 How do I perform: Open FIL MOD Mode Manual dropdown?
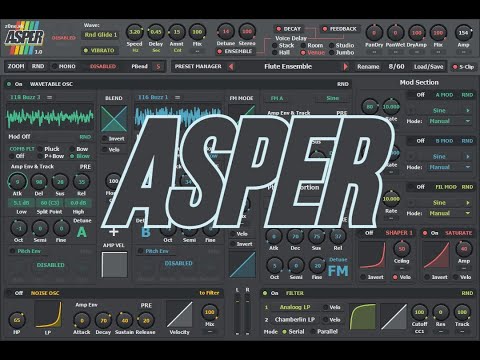click(x=449, y=213)
